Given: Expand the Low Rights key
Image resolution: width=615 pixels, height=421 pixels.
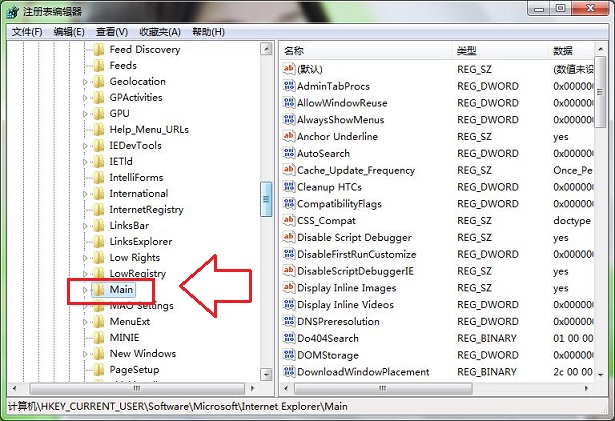Looking at the screenshot, I should 85,258.
